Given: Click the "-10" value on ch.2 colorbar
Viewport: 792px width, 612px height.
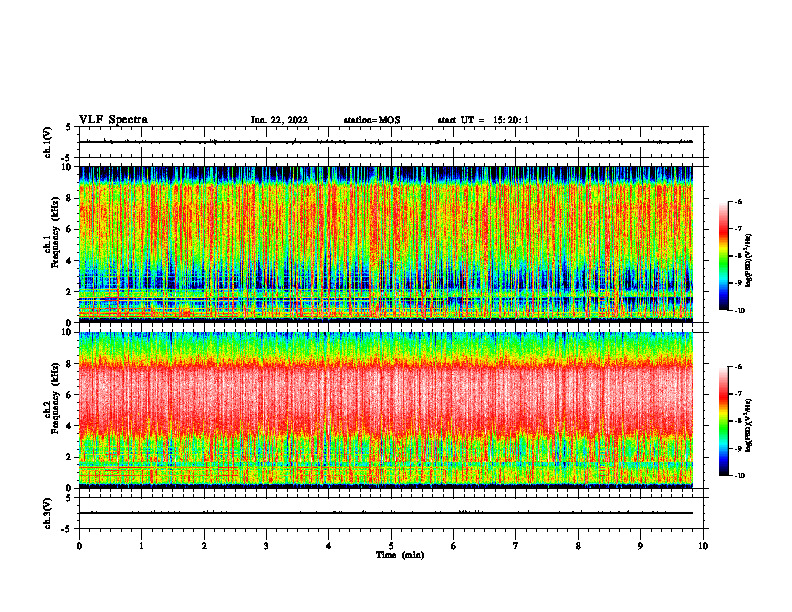Looking at the screenshot, I should (x=739, y=476).
